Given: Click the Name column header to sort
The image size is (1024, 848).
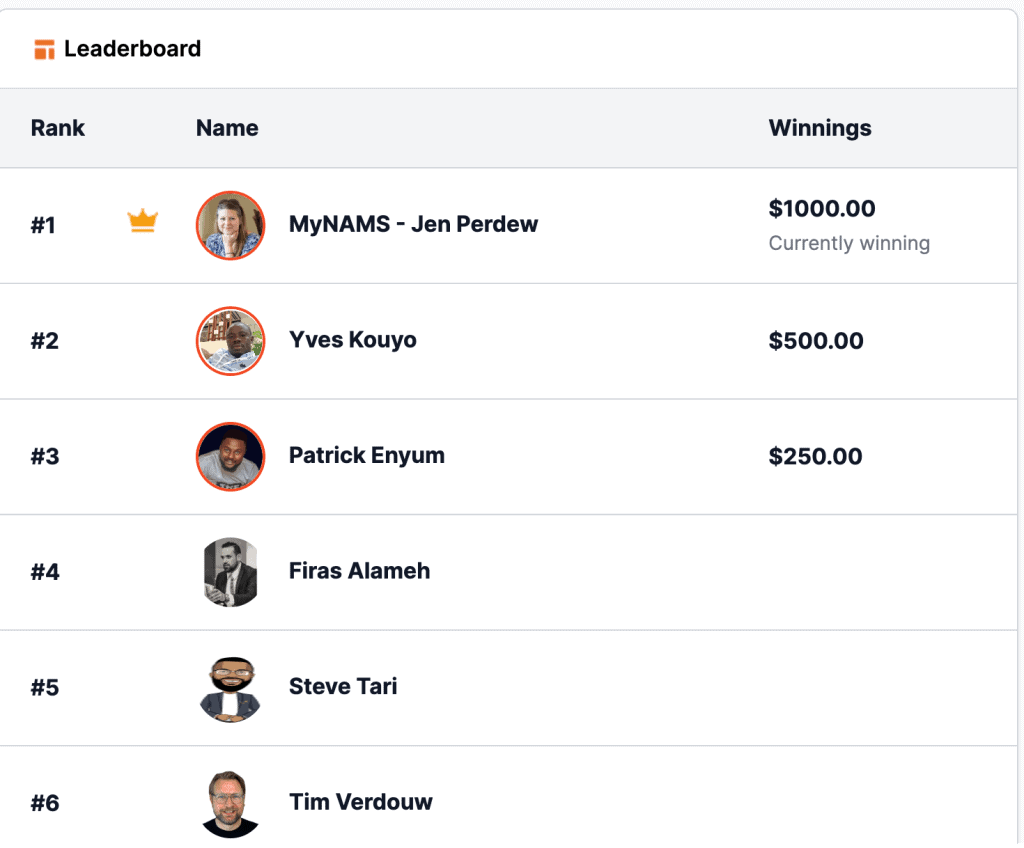Looking at the screenshot, I should [227, 128].
